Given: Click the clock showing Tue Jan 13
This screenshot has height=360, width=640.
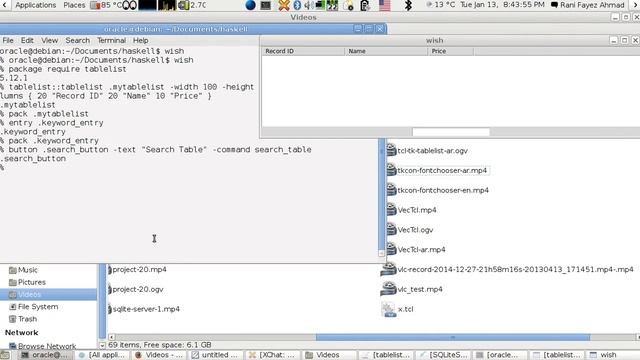Looking at the screenshot, I should tap(502, 5).
